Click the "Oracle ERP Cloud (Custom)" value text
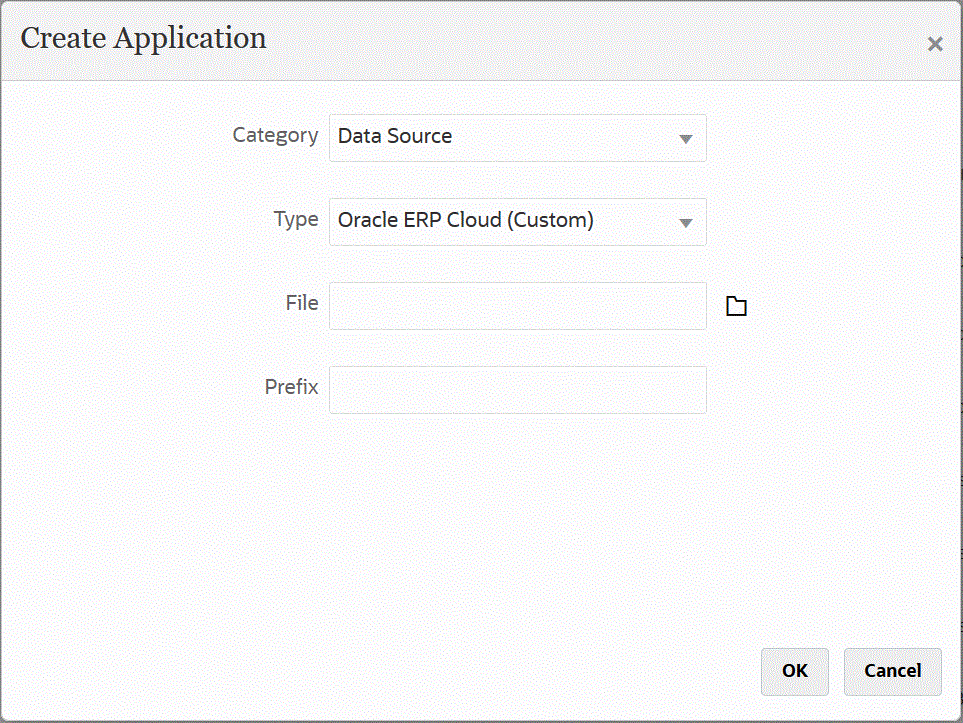The image size is (963, 723). pos(466,221)
